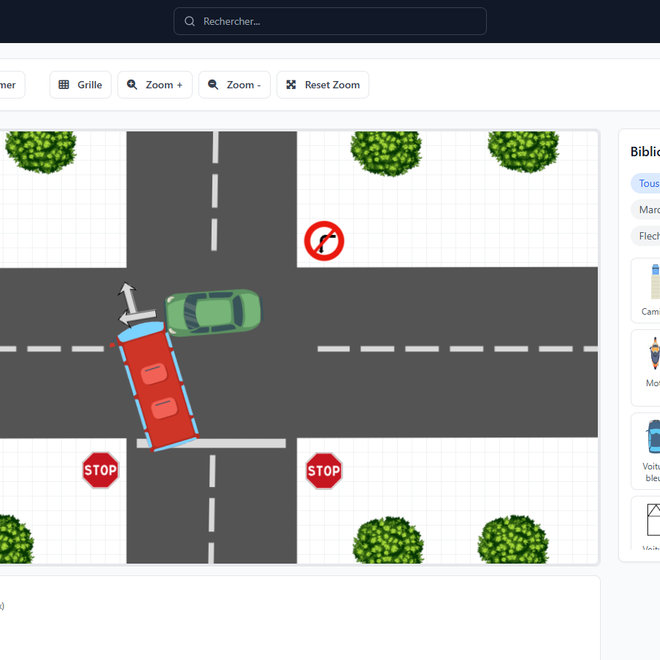Click the Zoom + button
Image resolution: width=660 pixels, height=660 pixels.
[154, 85]
